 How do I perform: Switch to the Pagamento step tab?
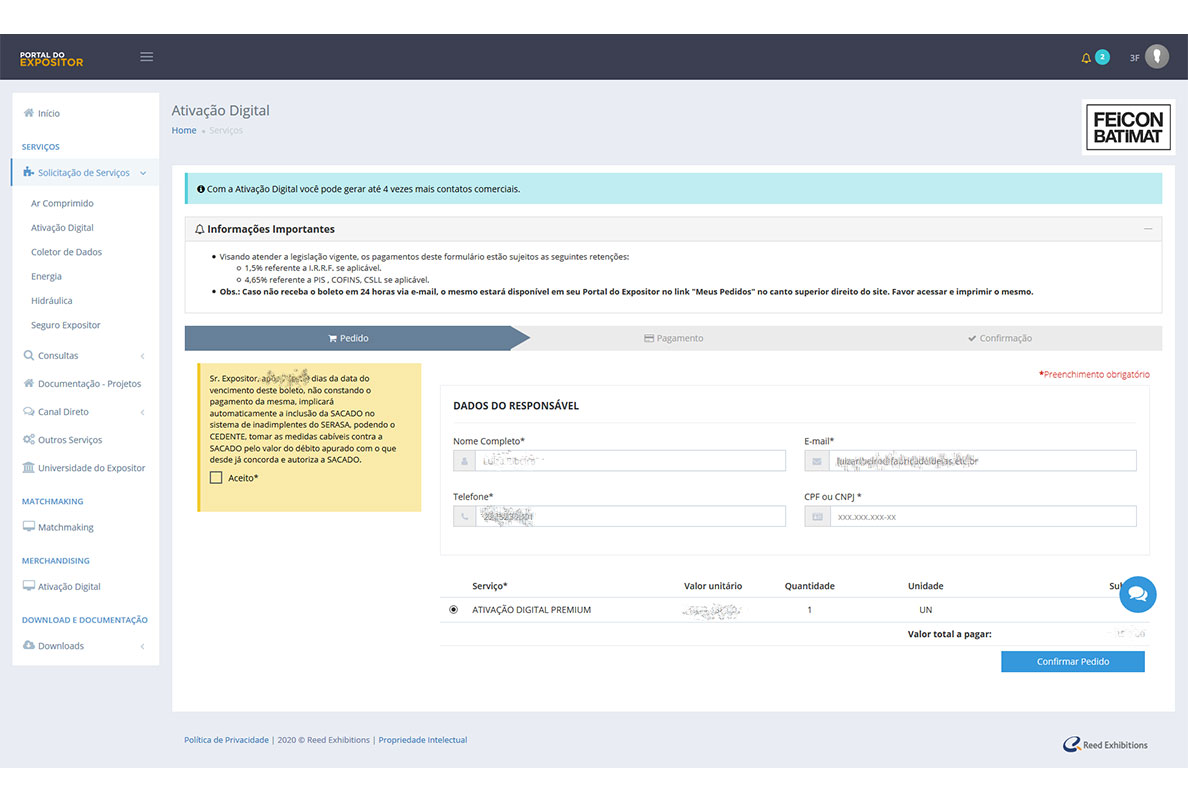click(x=674, y=339)
